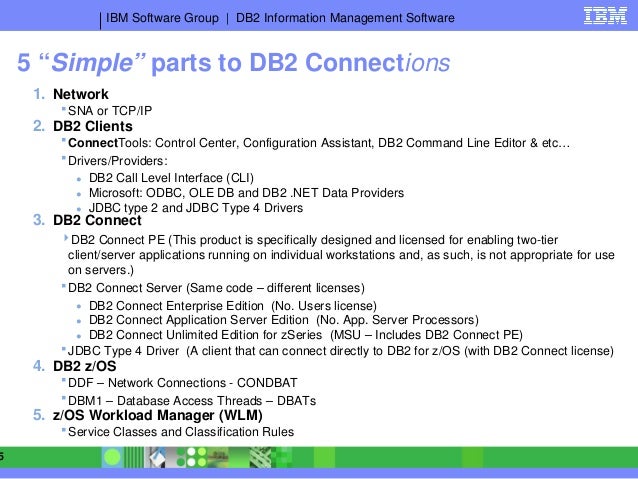
Task: Click the 'DB2 z/OS' heading
Action: pos(85,366)
